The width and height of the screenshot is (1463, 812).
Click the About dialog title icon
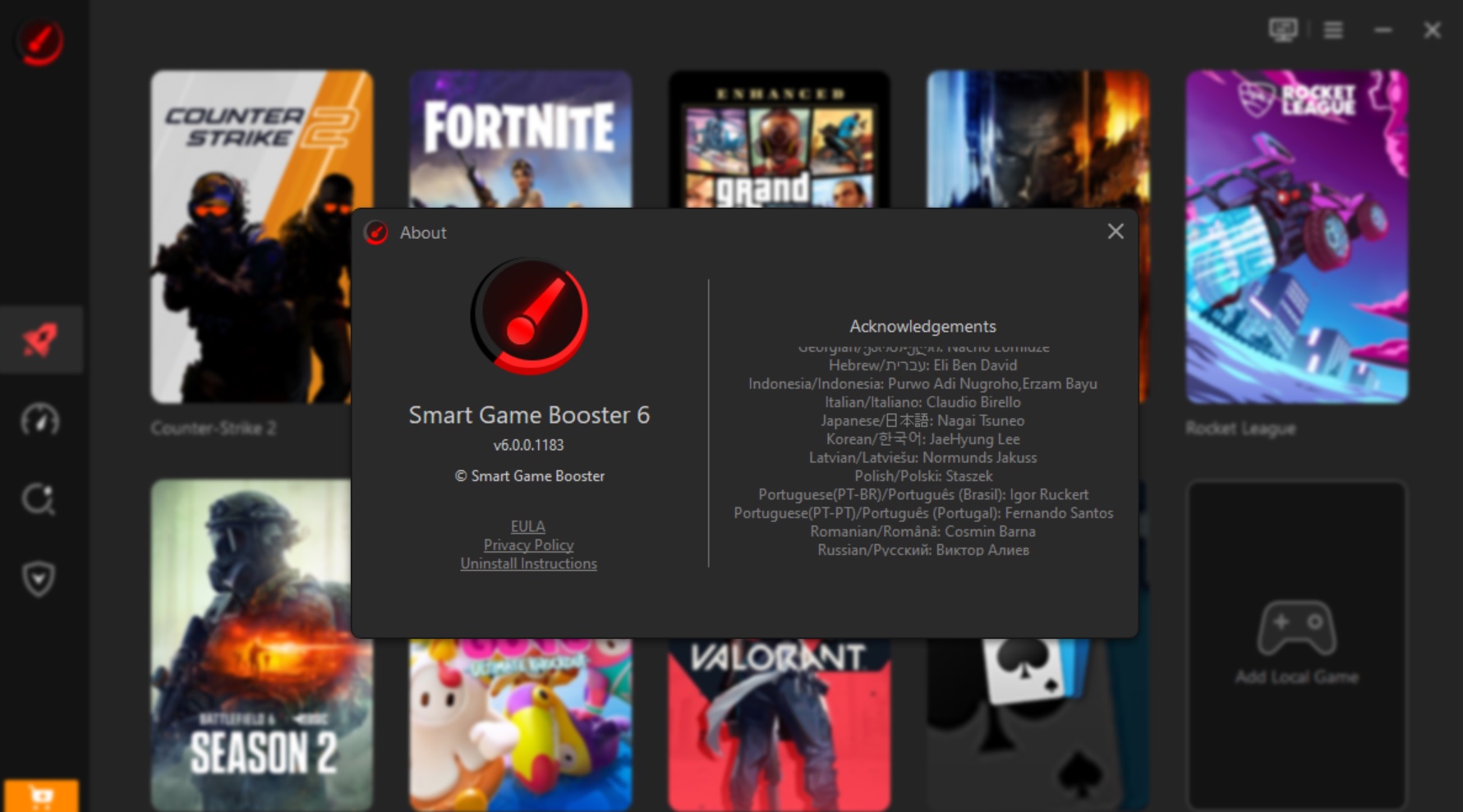(376, 233)
